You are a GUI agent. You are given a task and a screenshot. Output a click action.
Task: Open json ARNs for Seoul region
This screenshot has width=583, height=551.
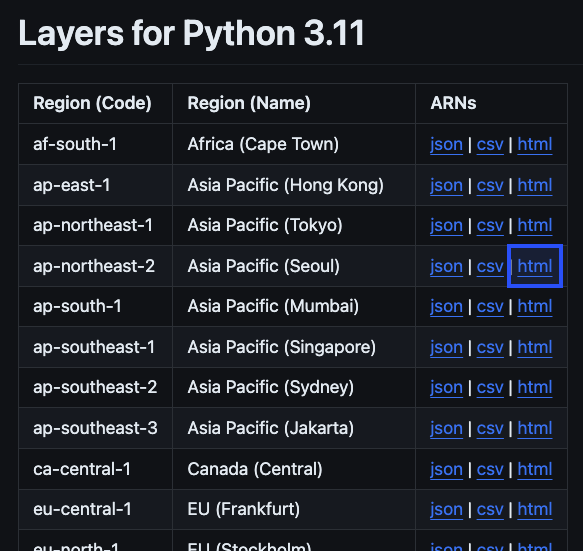pyautogui.click(x=446, y=266)
